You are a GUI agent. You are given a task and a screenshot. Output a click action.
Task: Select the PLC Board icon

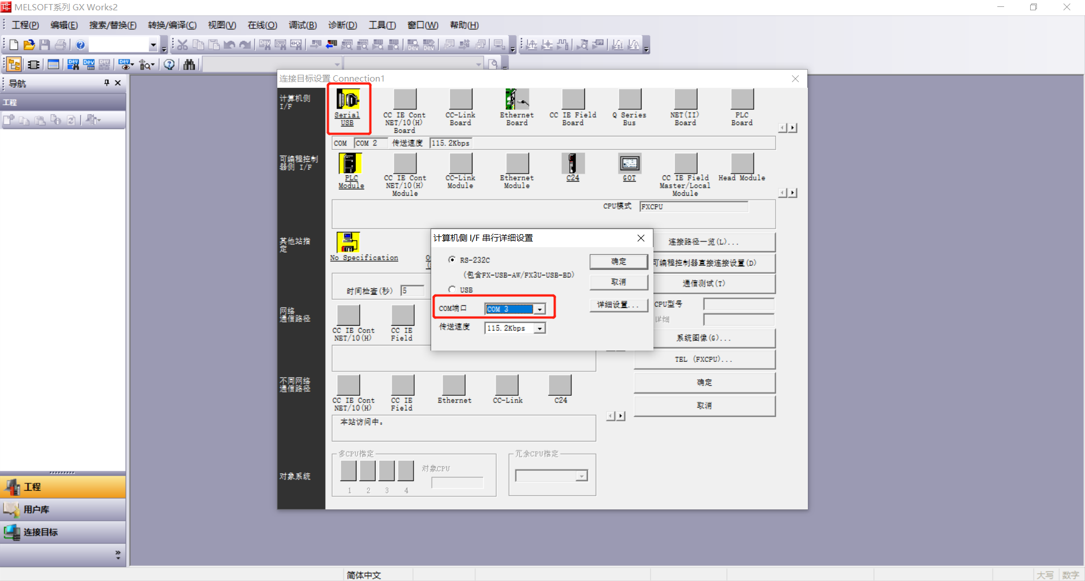coord(742,99)
